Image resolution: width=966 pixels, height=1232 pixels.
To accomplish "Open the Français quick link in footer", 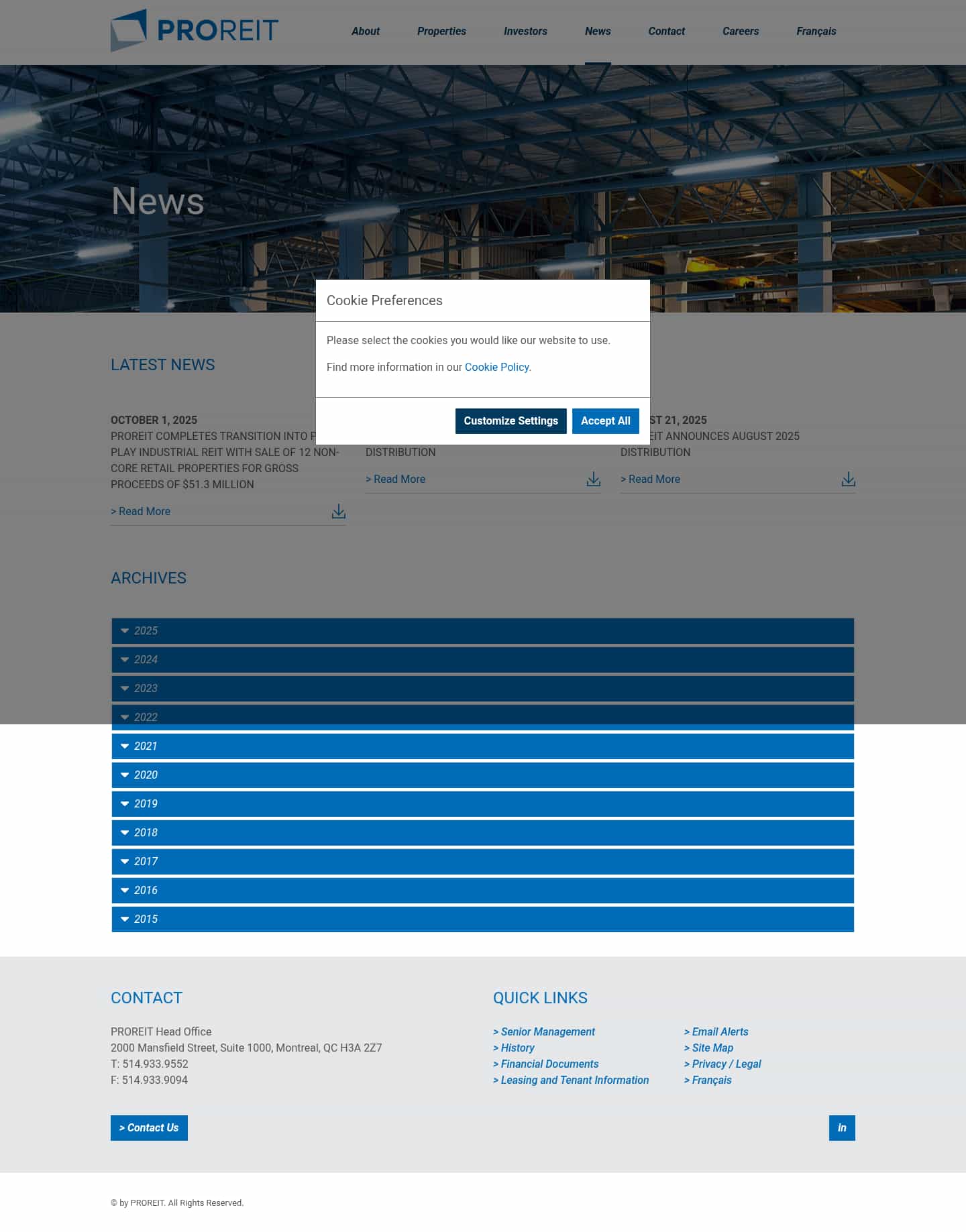I will pos(708,1080).
